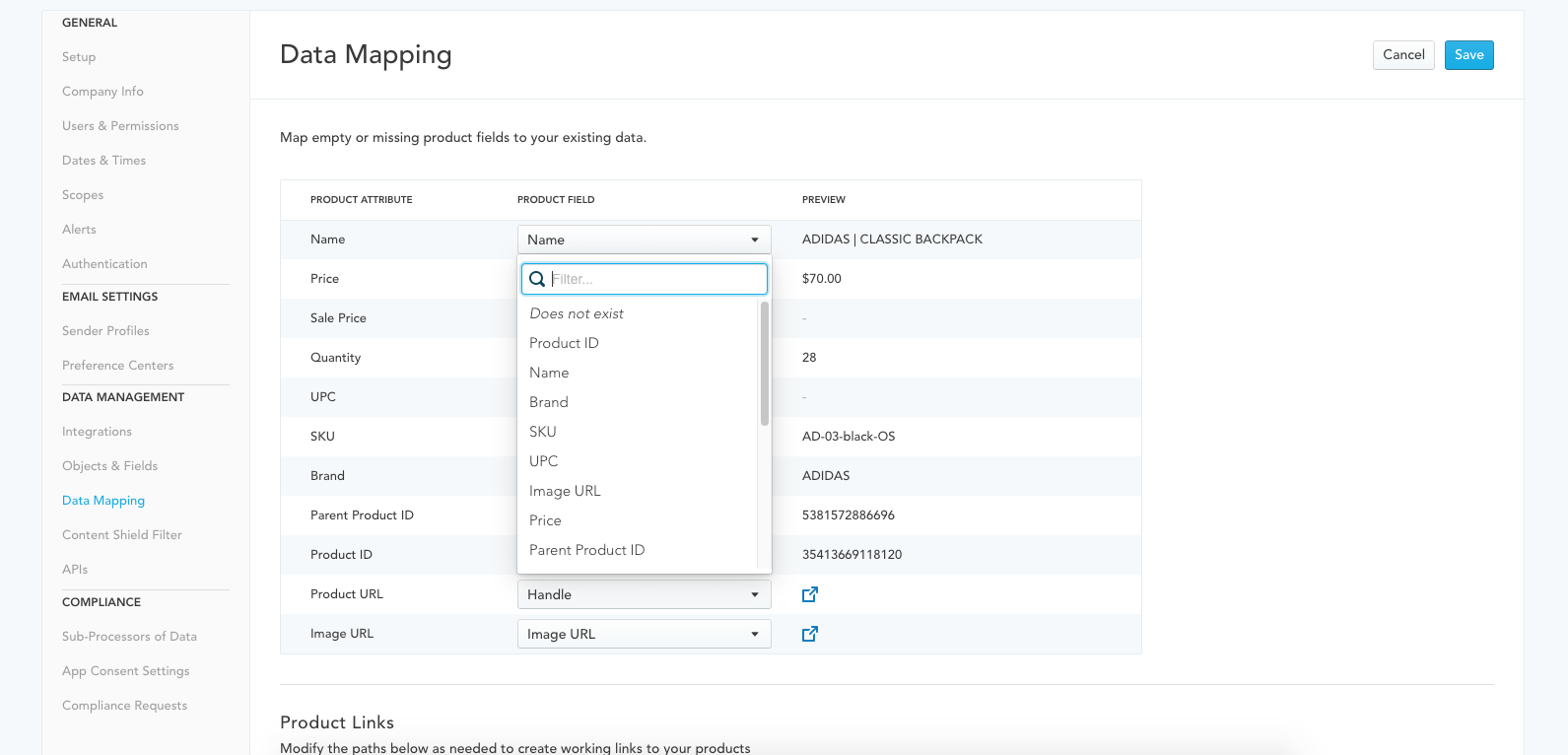The height and width of the screenshot is (755, 1568).
Task: Open the Name product field dropdown
Action: [x=644, y=240]
